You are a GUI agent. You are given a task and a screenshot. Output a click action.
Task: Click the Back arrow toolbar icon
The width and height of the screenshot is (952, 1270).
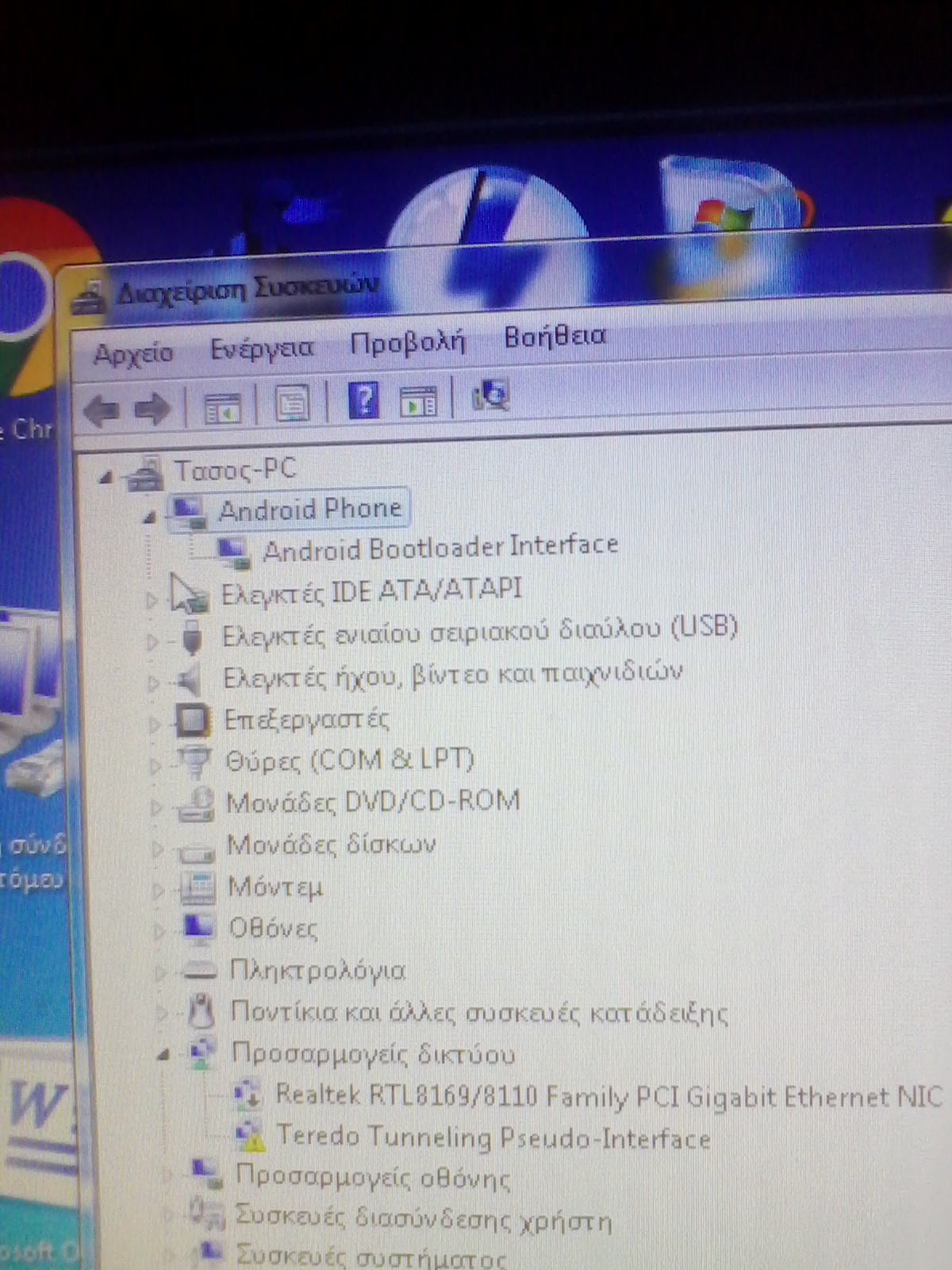click(101, 410)
